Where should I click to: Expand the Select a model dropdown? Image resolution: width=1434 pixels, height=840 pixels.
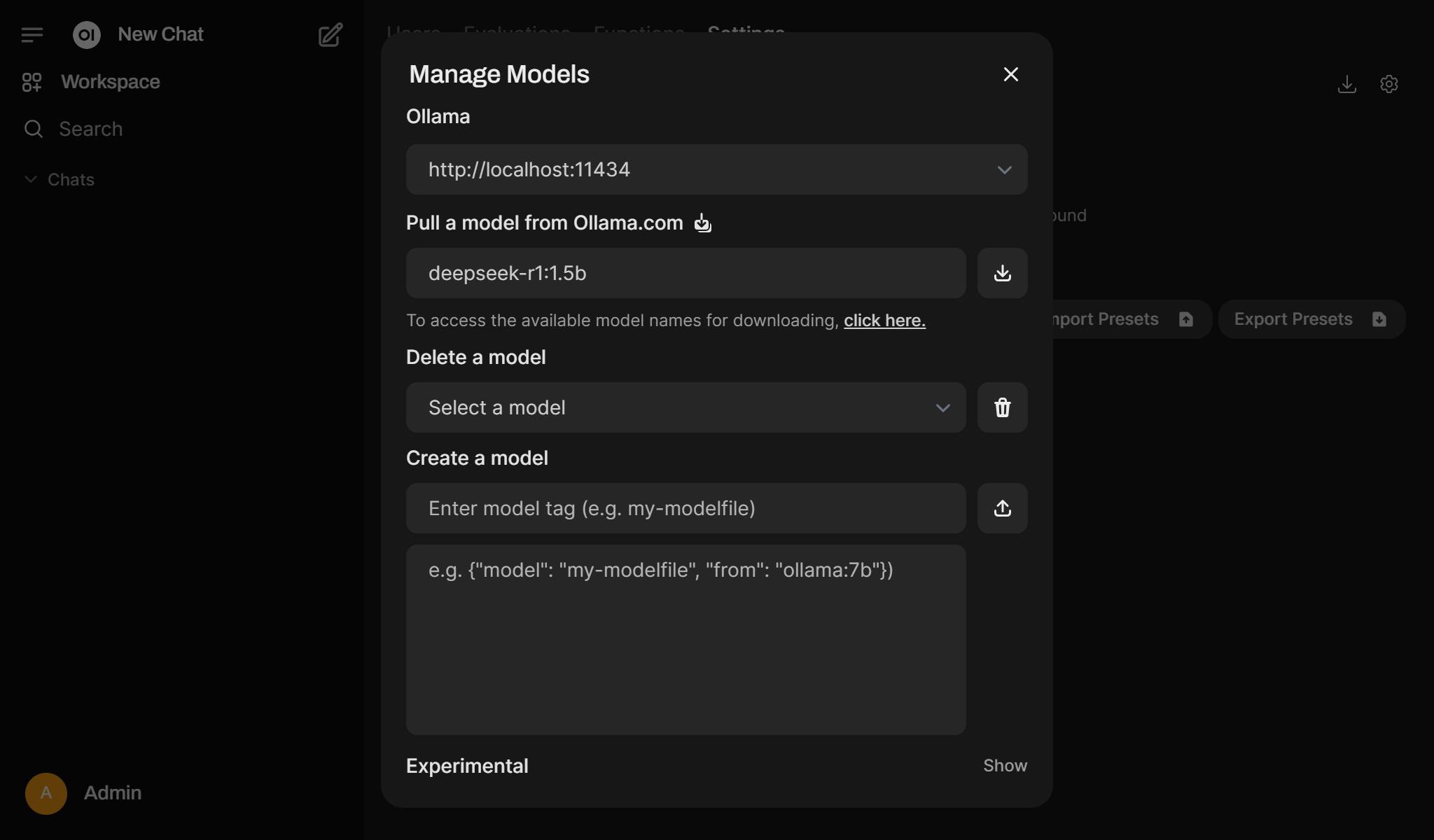click(x=685, y=407)
